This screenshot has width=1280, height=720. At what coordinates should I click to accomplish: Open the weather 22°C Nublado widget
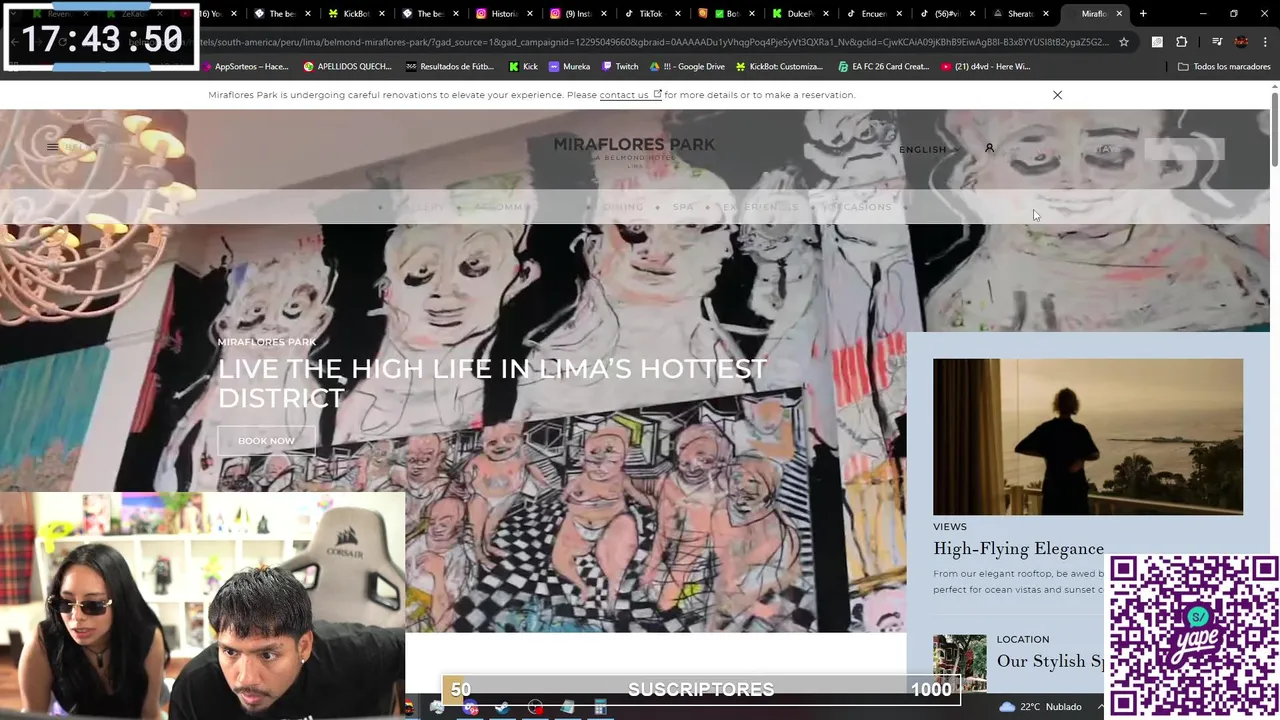[1040, 707]
